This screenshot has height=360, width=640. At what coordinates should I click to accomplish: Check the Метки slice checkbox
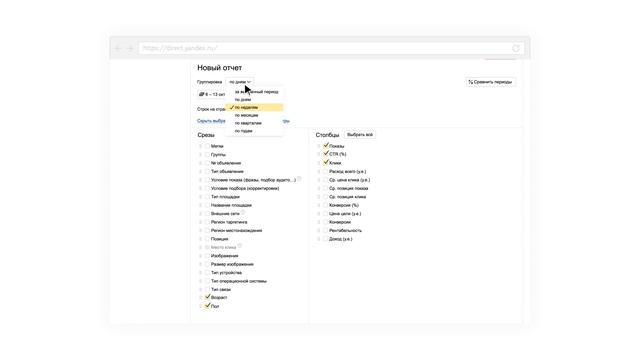click(x=207, y=146)
